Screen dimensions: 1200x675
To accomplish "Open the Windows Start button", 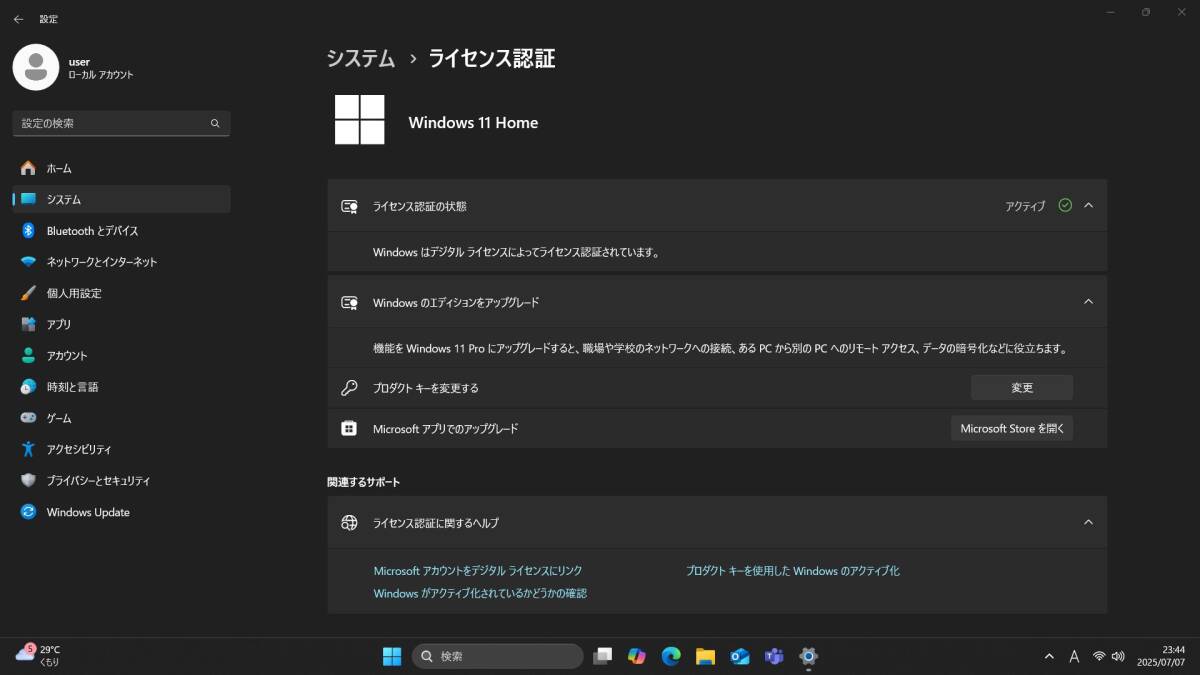I will pyautogui.click(x=392, y=656).
